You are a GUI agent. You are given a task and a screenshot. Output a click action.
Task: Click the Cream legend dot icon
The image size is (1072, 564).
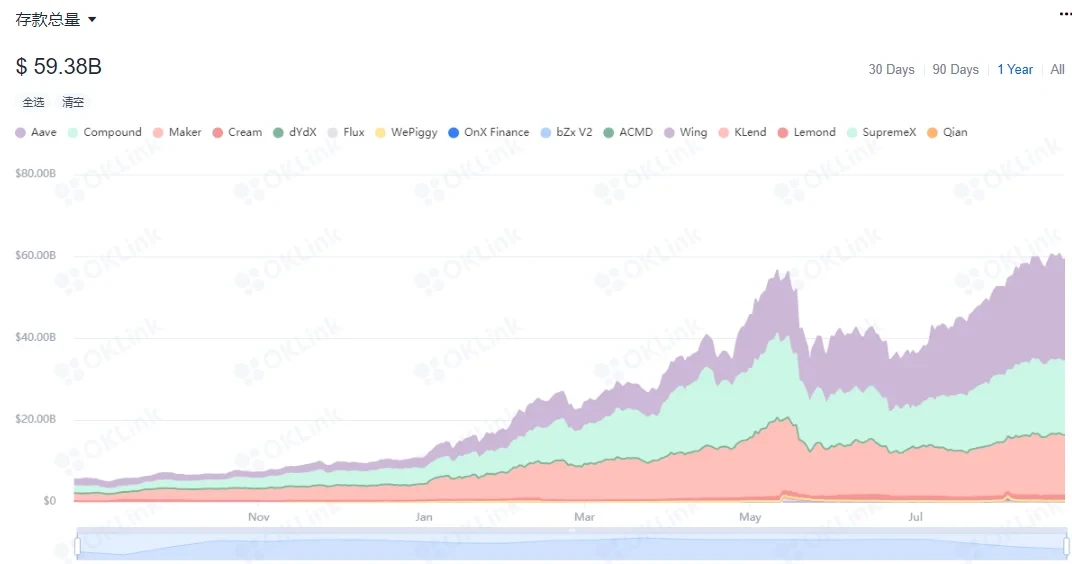click(x=218, y=132)
